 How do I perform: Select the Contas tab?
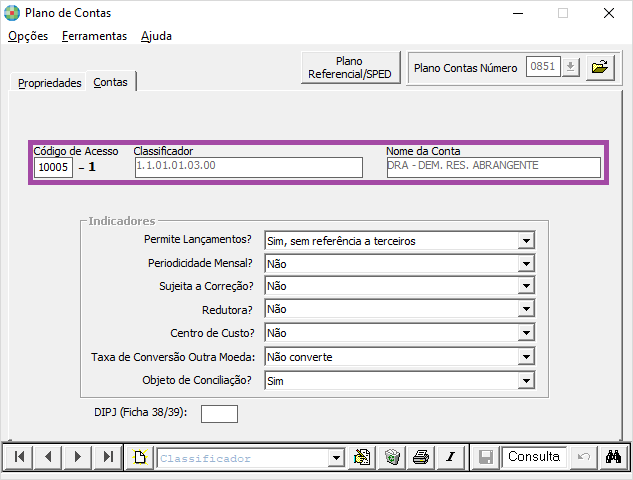[x=110, y=82]
